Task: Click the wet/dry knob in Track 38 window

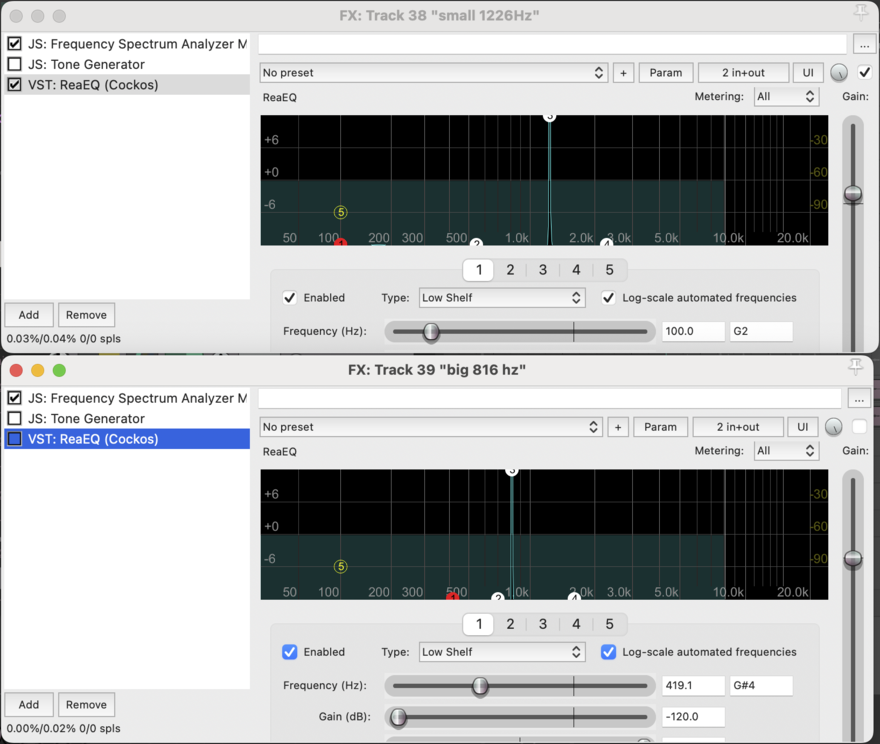Action: pyautogui.click(x=839, y=73)
